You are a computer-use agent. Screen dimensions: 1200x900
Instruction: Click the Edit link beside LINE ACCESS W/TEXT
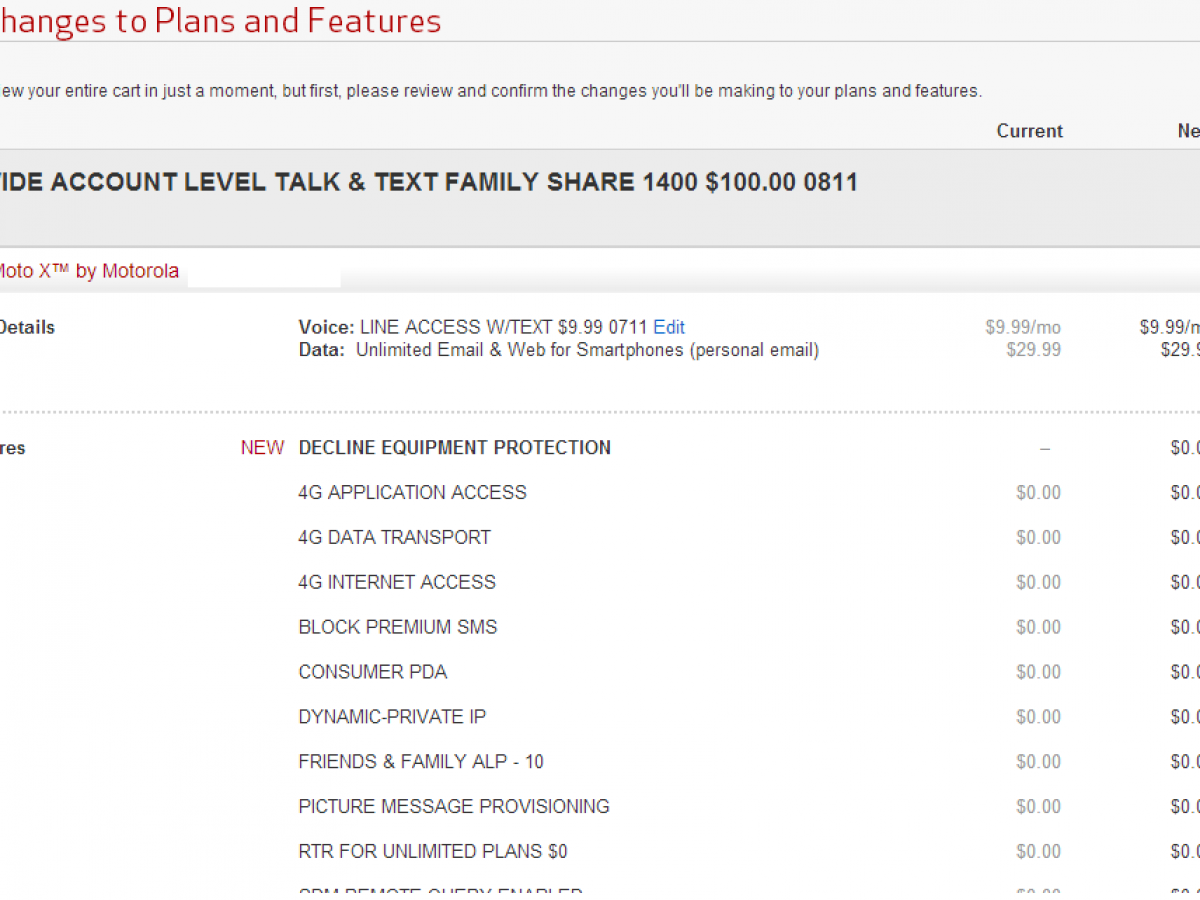[669, 327]
